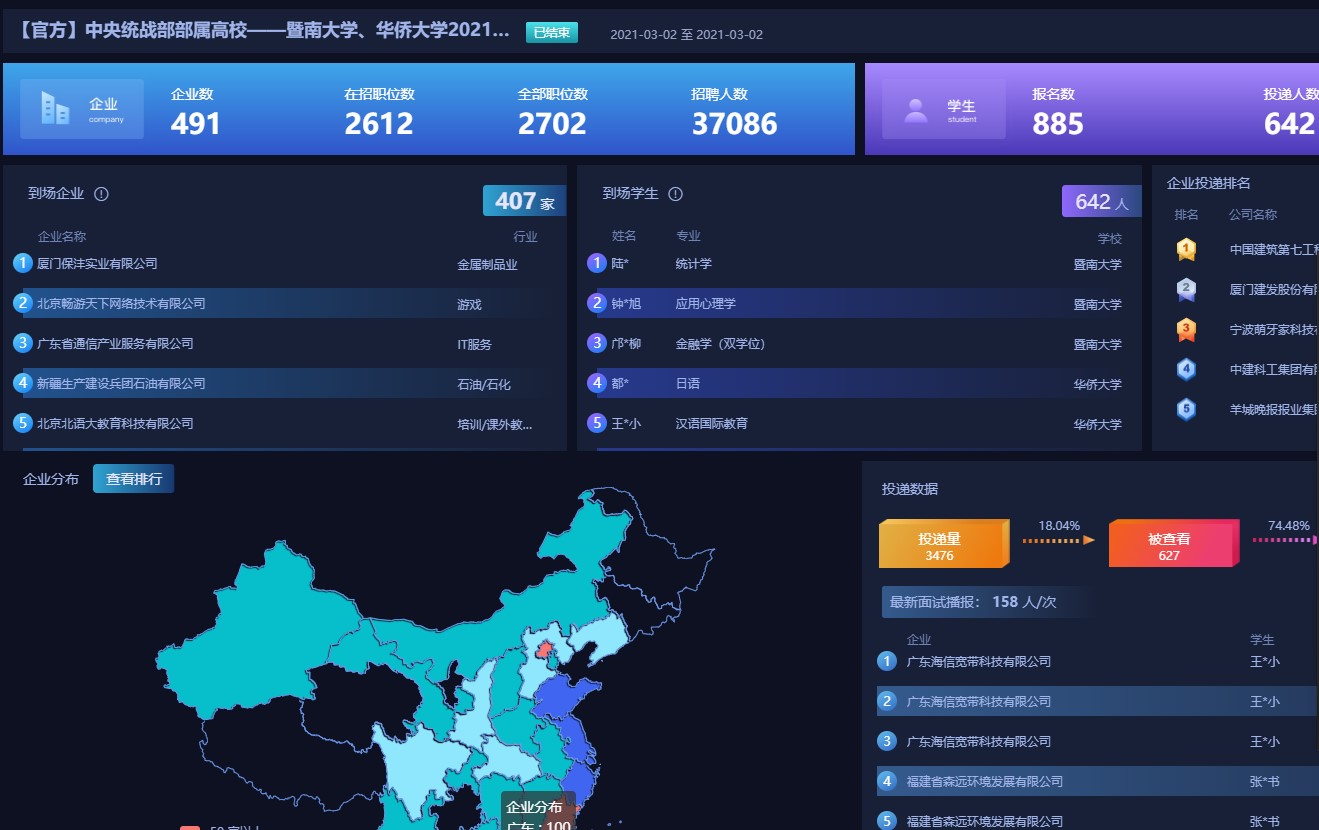Click the date range 2021-03-02 至 2021-03-02

[x=686, y=35]
